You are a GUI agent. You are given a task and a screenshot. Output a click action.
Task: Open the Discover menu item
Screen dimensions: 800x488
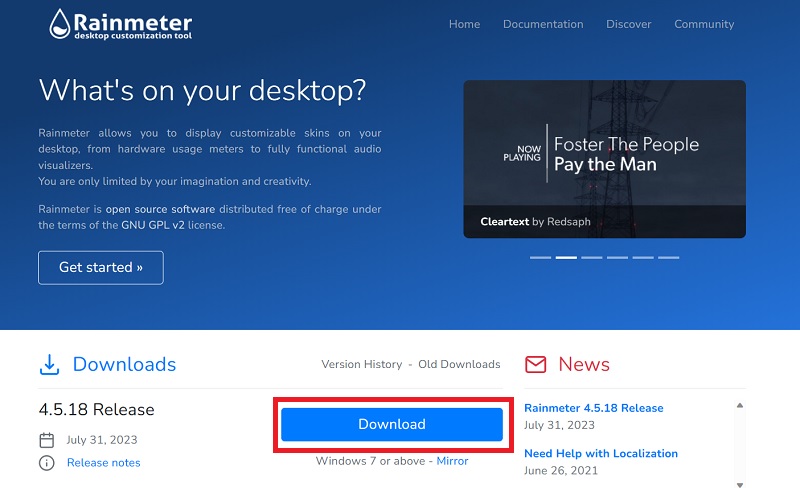coord(629,24)
